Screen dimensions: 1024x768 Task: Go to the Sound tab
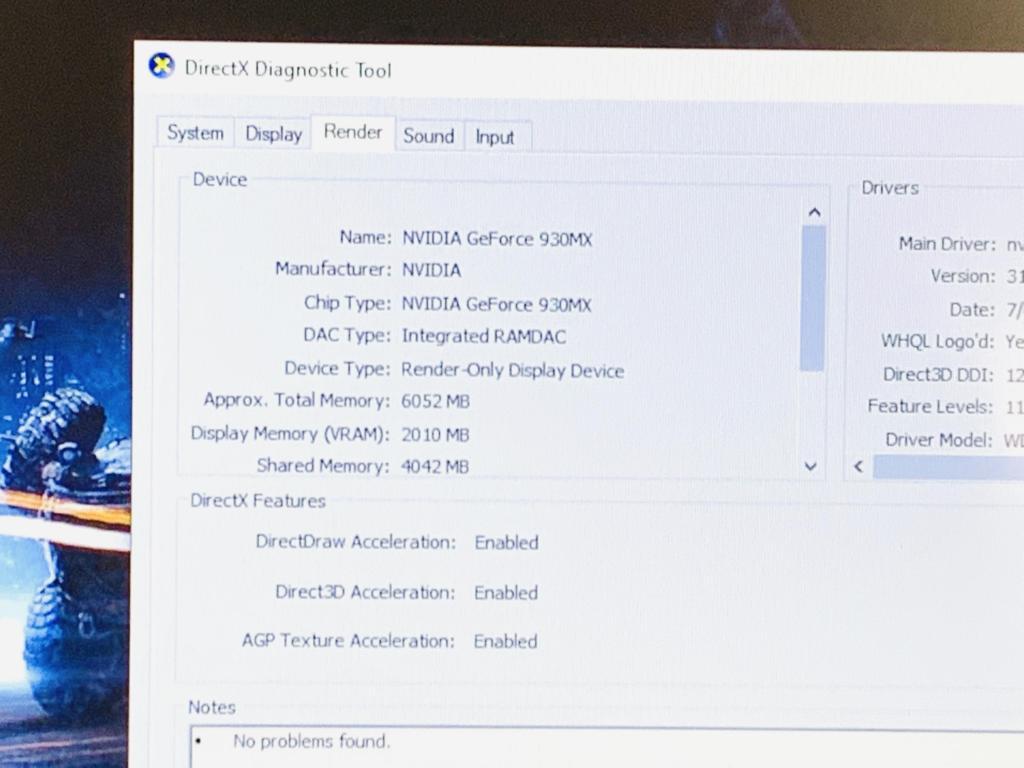click(x=429, y=136)
